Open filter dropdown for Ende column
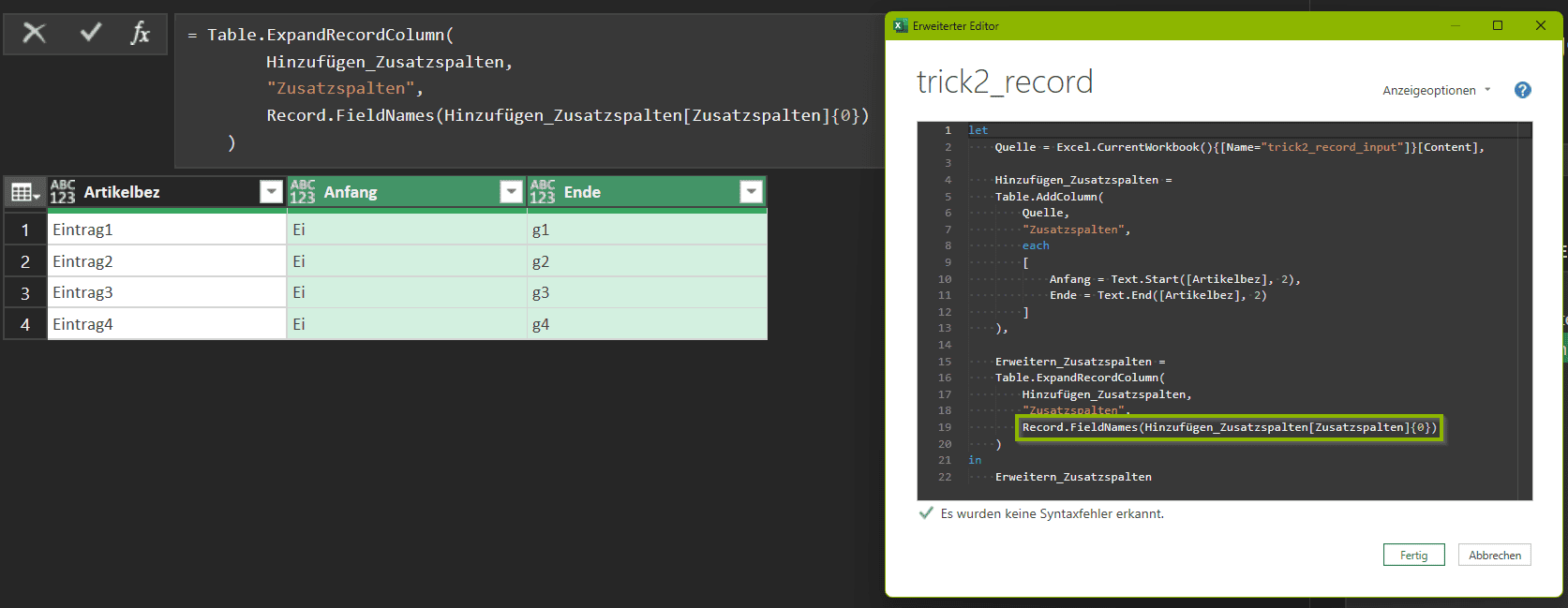Viewport: 1568px width, 608px height. [751, 192]
